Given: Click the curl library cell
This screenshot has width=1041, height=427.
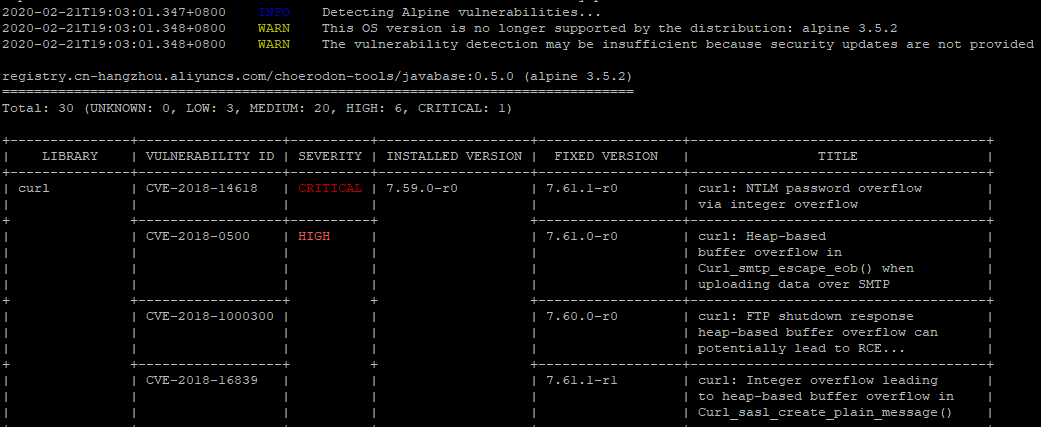Looking at the screenshot, I should (34, 188).
